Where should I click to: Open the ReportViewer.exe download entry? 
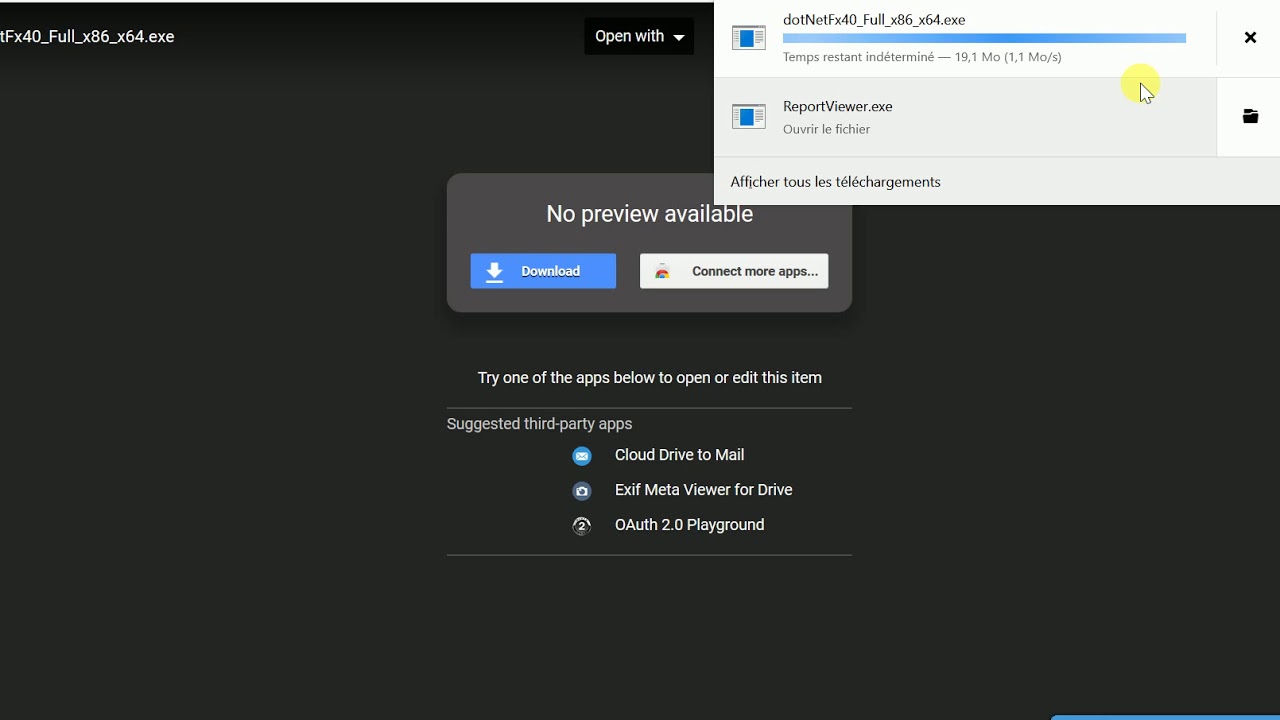pyautogui.click(x=965, y=117)
